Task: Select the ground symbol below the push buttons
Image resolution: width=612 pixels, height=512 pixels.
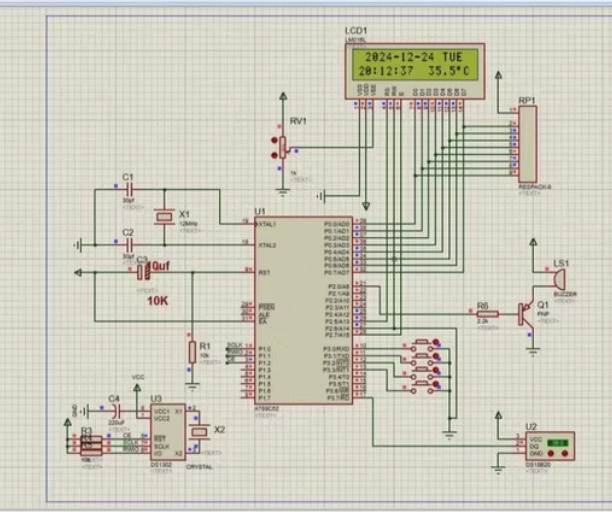Action: pyautogui.click(x=449, y=435)
